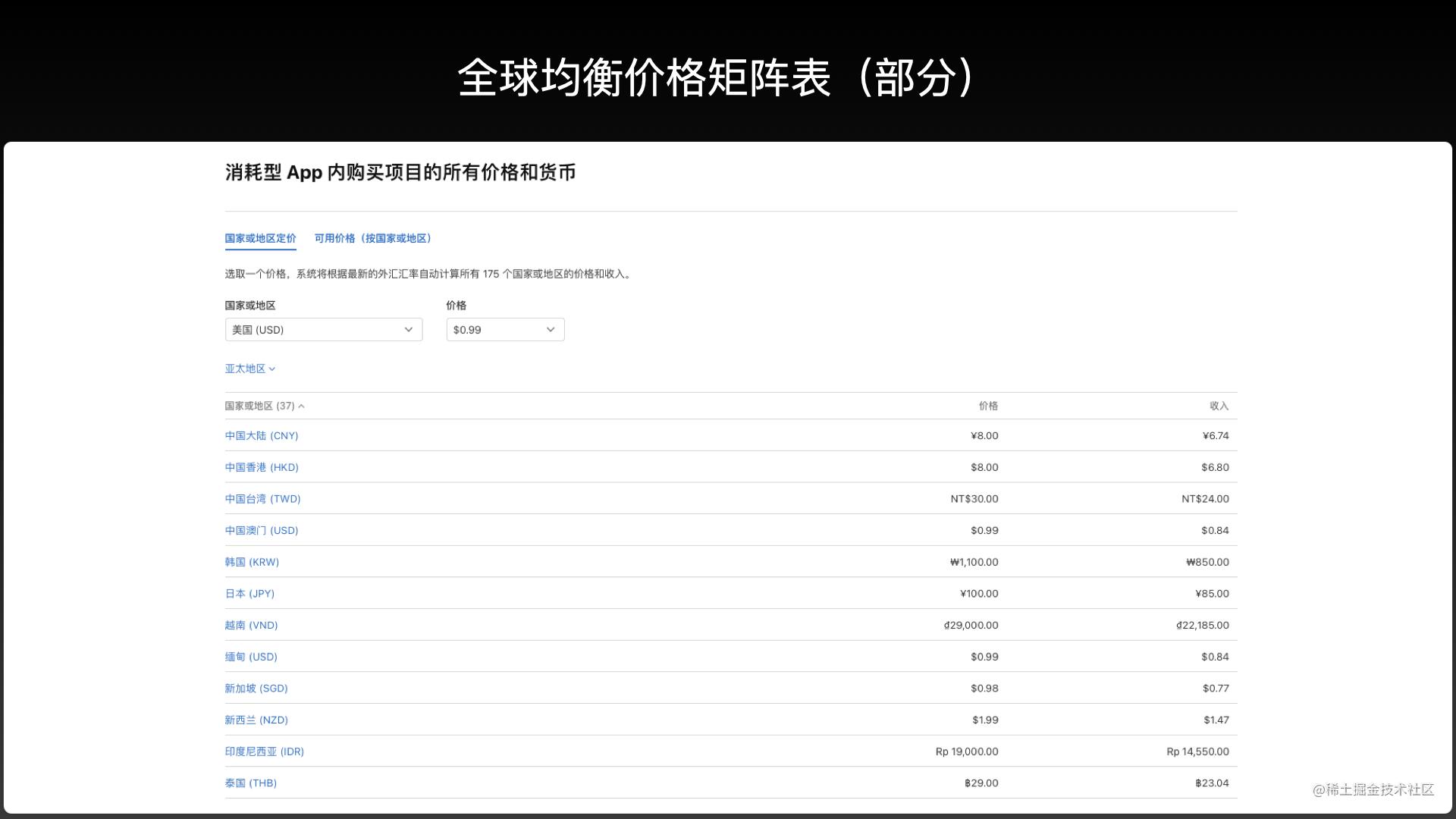1456x819 pixels.
Task: Select income $0.77 cell
Action: click(x=1216, y=689)
